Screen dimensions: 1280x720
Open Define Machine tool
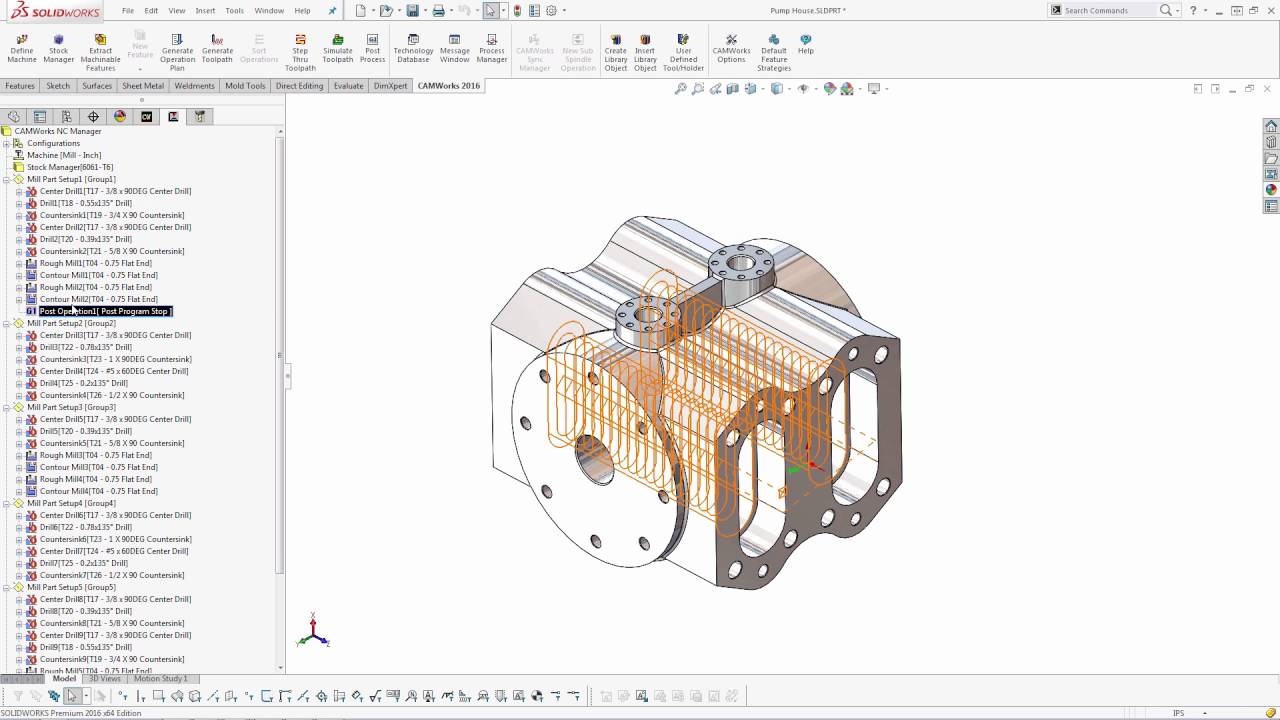click(21, 50)
